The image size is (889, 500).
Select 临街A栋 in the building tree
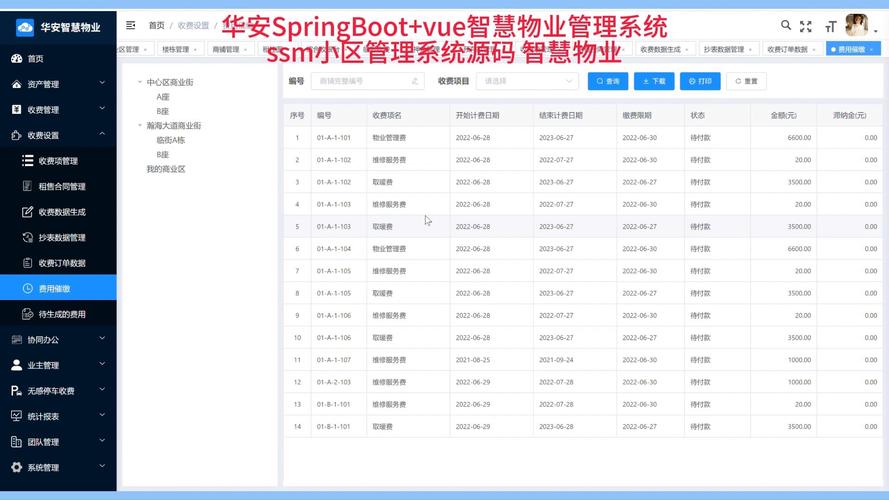(170, 141)
